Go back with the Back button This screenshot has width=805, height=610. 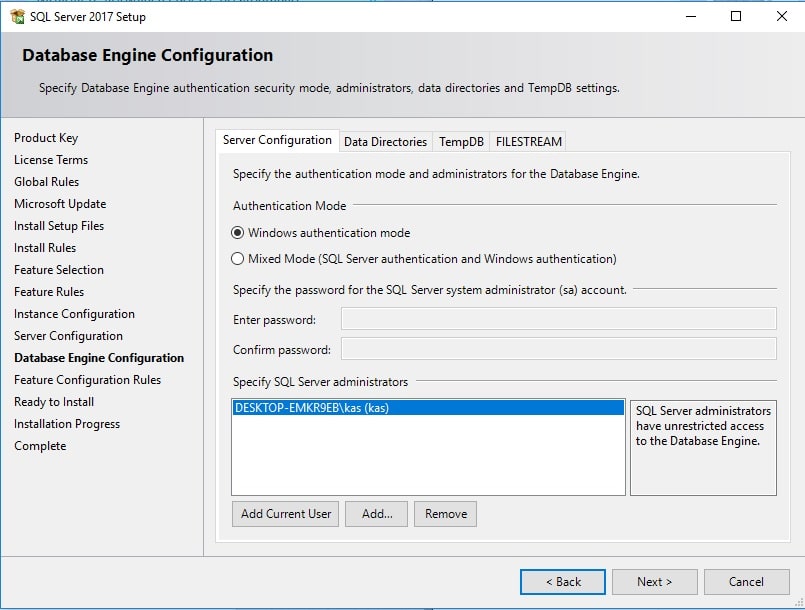[562, 582]
